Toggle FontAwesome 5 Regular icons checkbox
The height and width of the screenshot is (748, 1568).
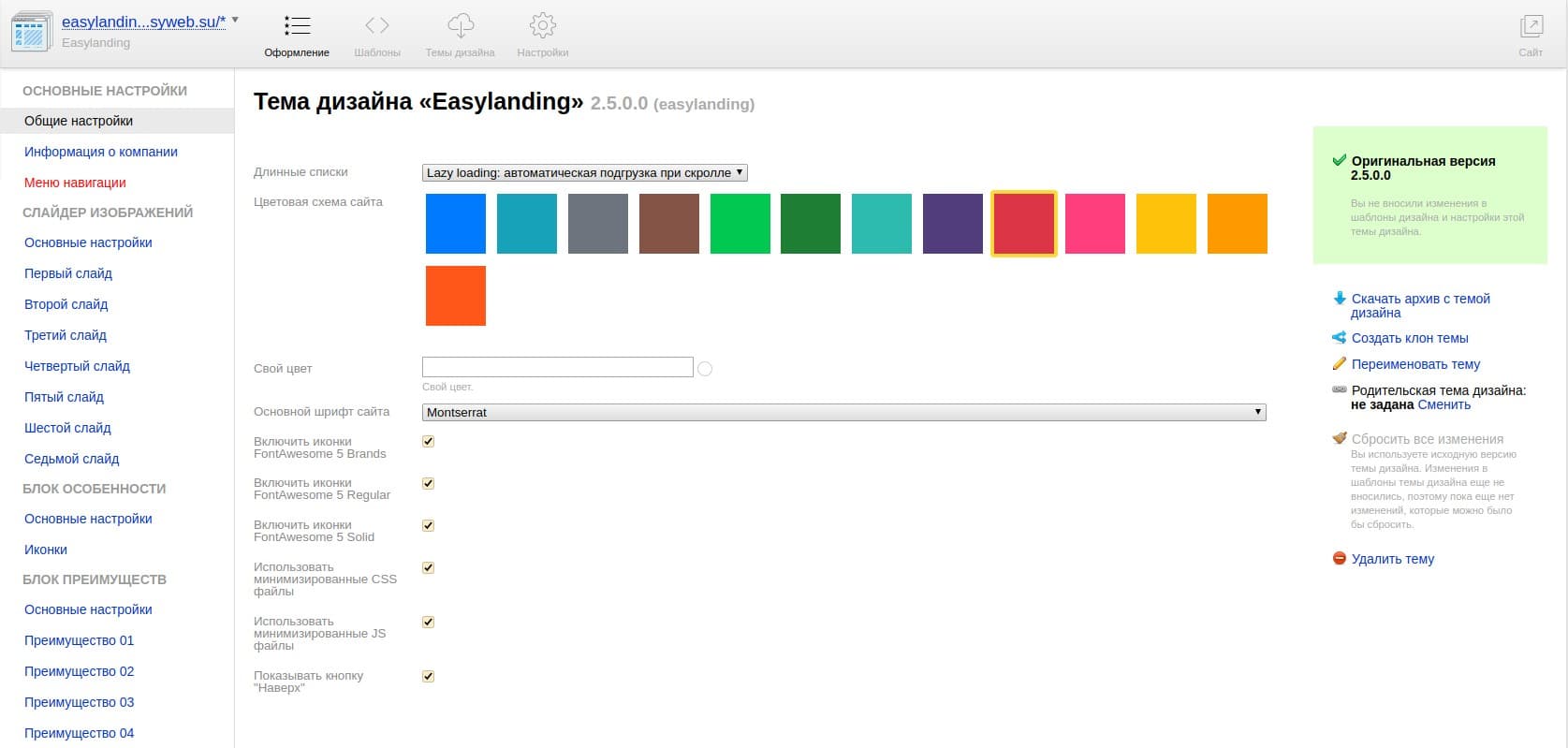[428, 484]
